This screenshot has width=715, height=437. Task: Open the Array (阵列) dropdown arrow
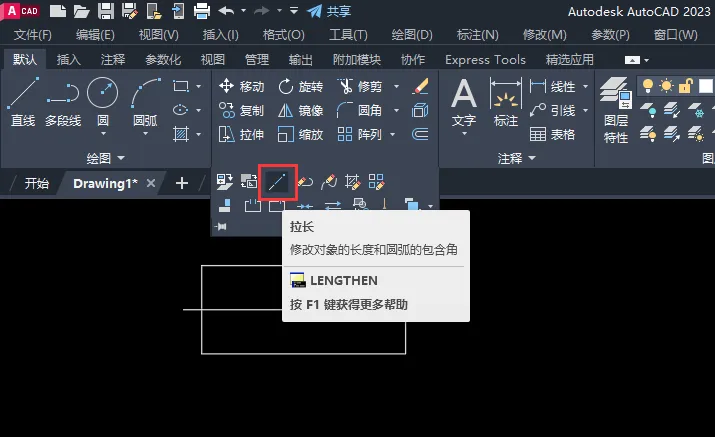(x=393, y=135)
